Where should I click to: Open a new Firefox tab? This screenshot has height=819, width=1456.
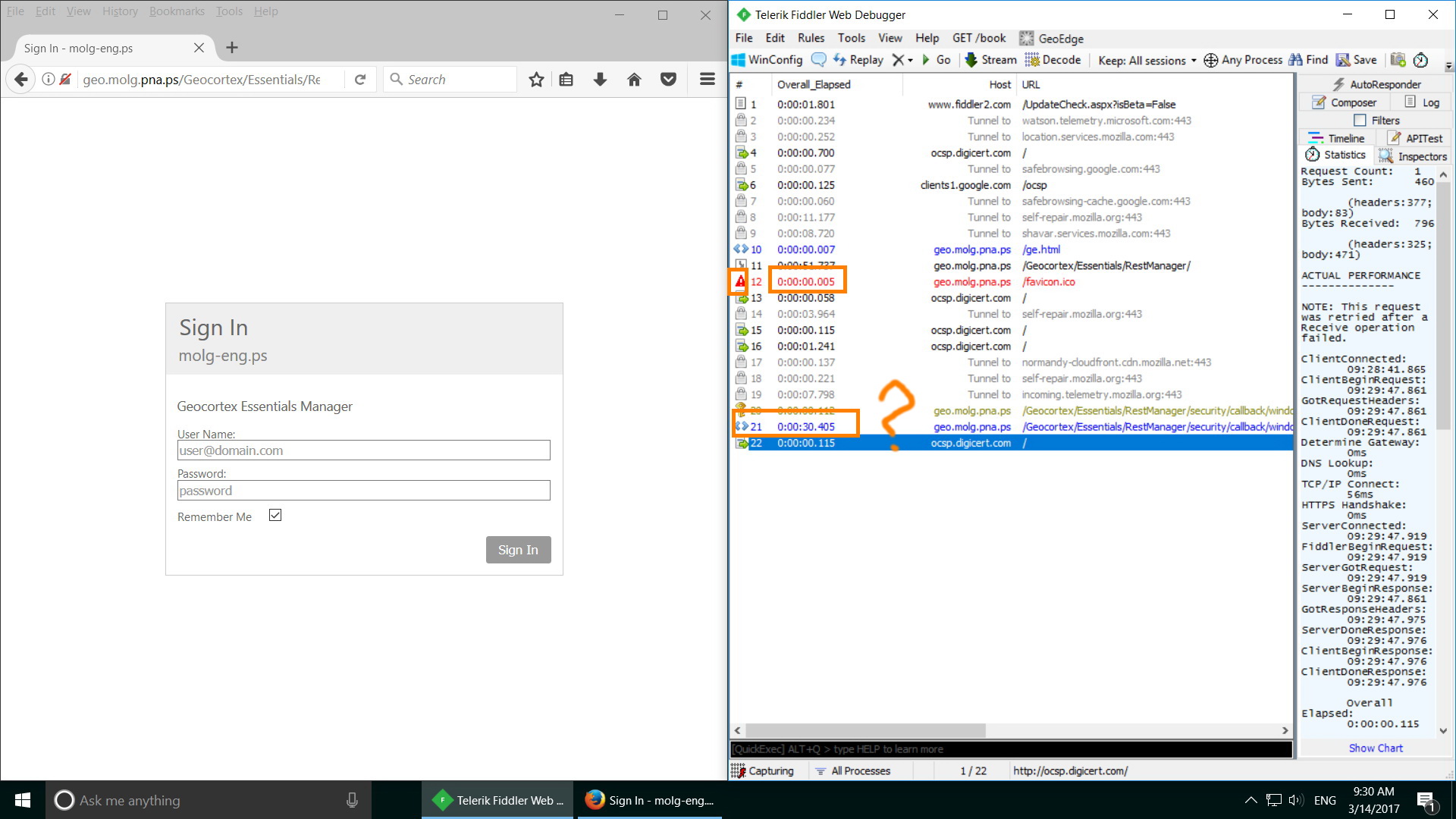click(232, 48)
